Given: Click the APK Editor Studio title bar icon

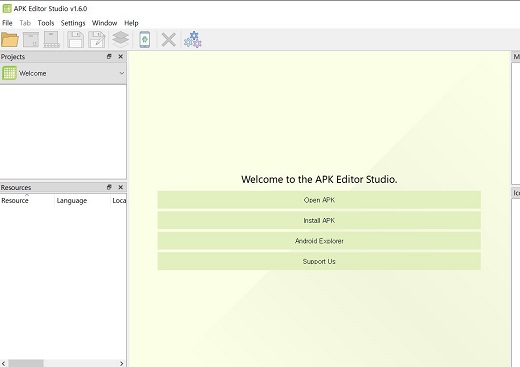Looking at the screenshot, I should coord(7,8).
